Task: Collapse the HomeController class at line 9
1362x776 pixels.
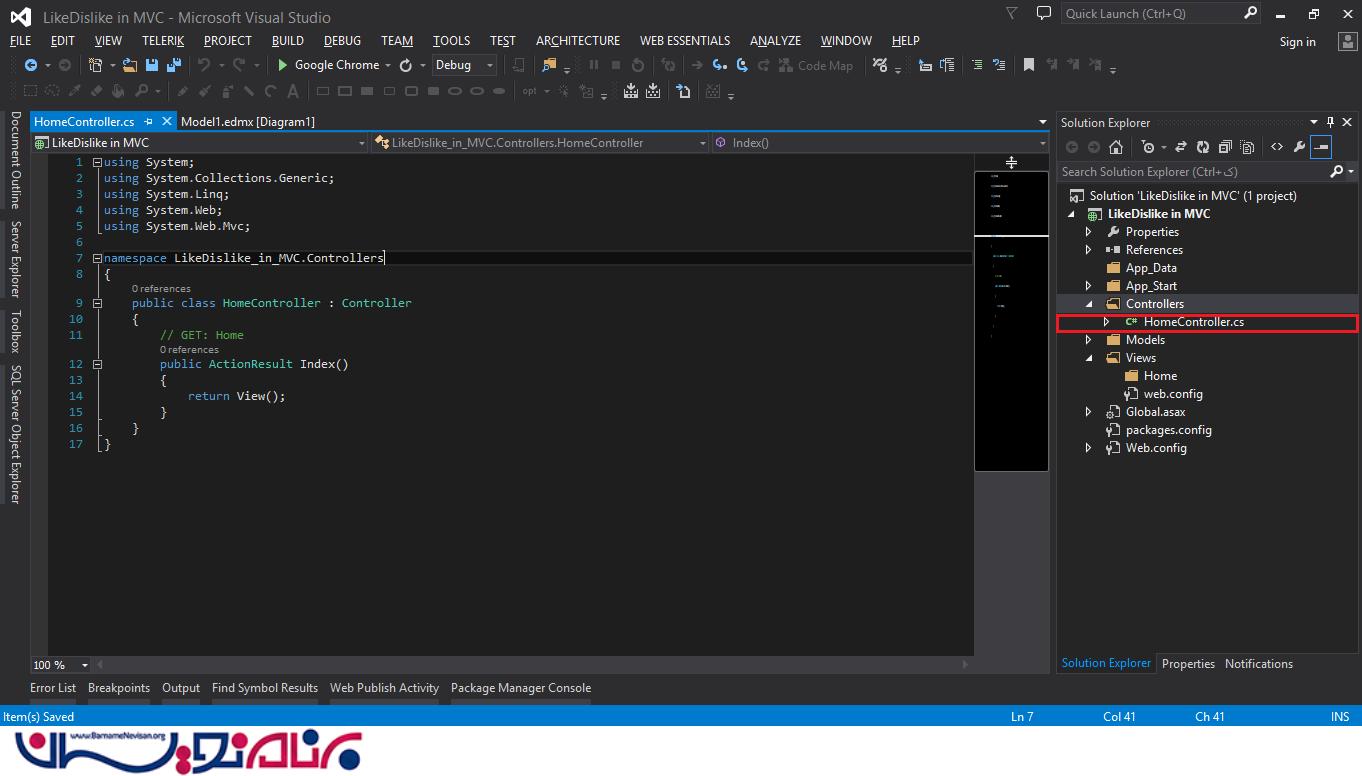Action: [x=97, y=303]
